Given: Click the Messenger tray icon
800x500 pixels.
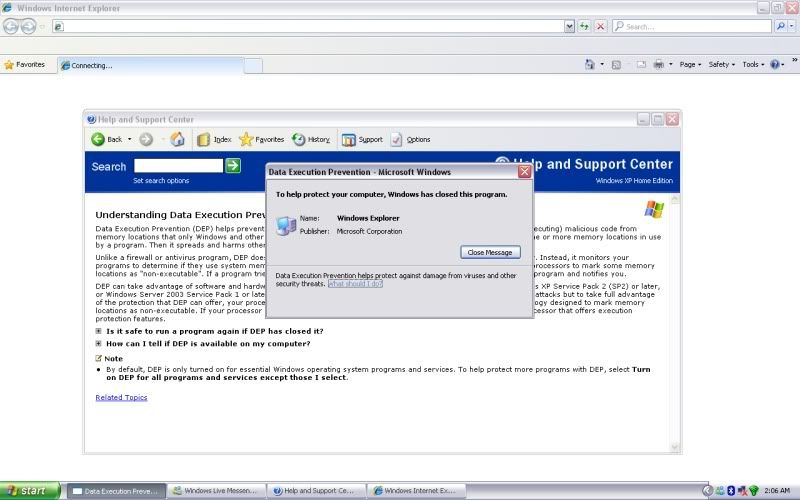Looking at the screenshot, I should (x=720, y=491).
